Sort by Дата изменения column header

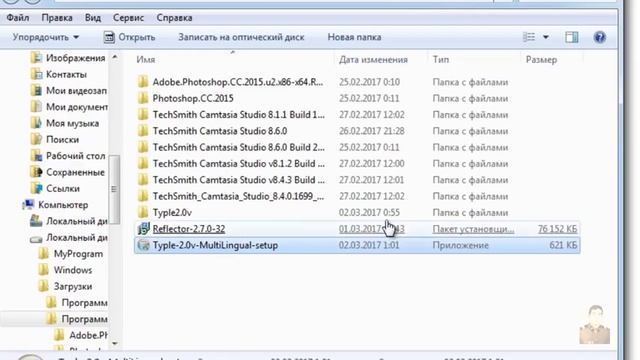[373, 60]
